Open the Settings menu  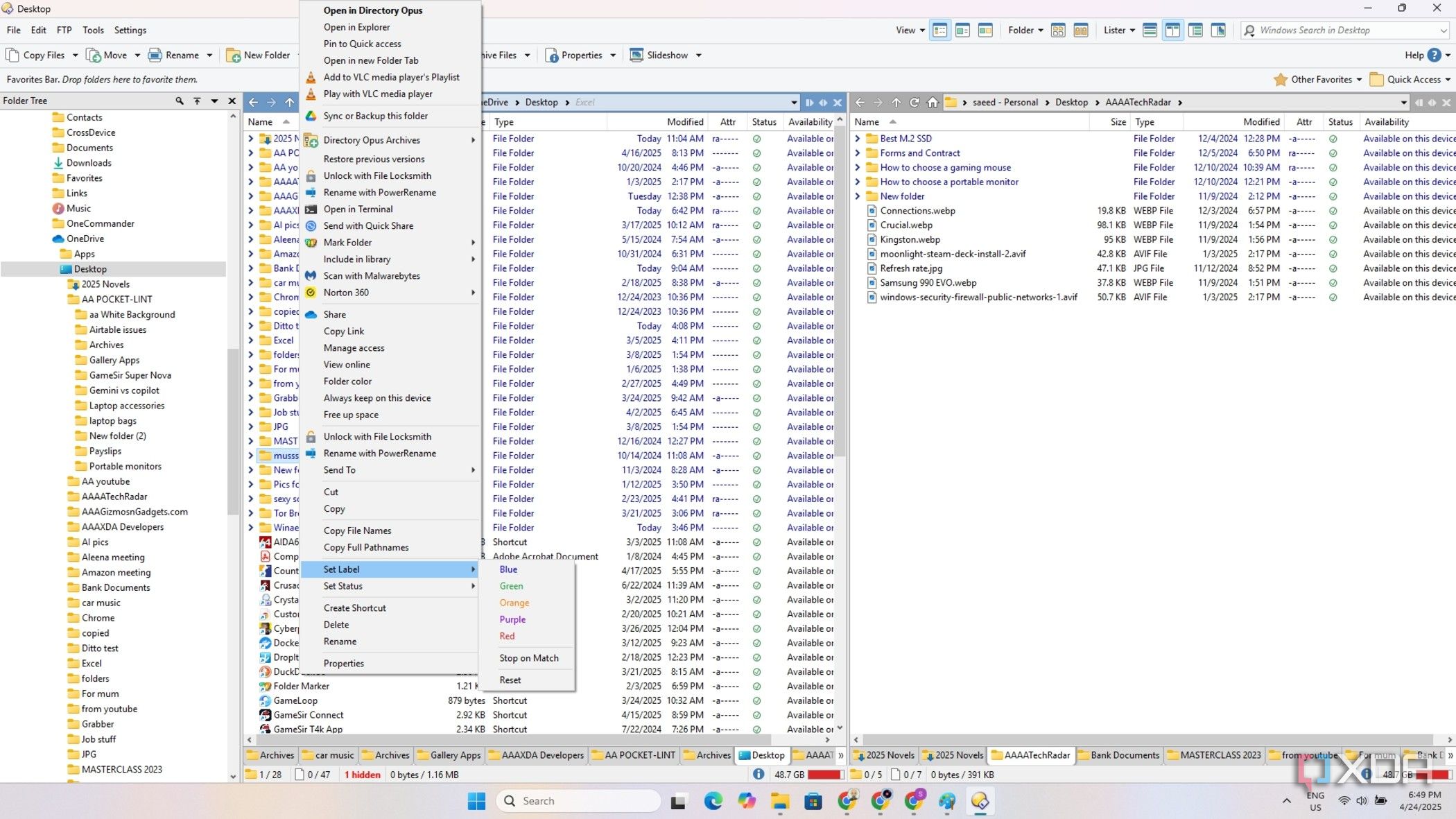[130, 31]
